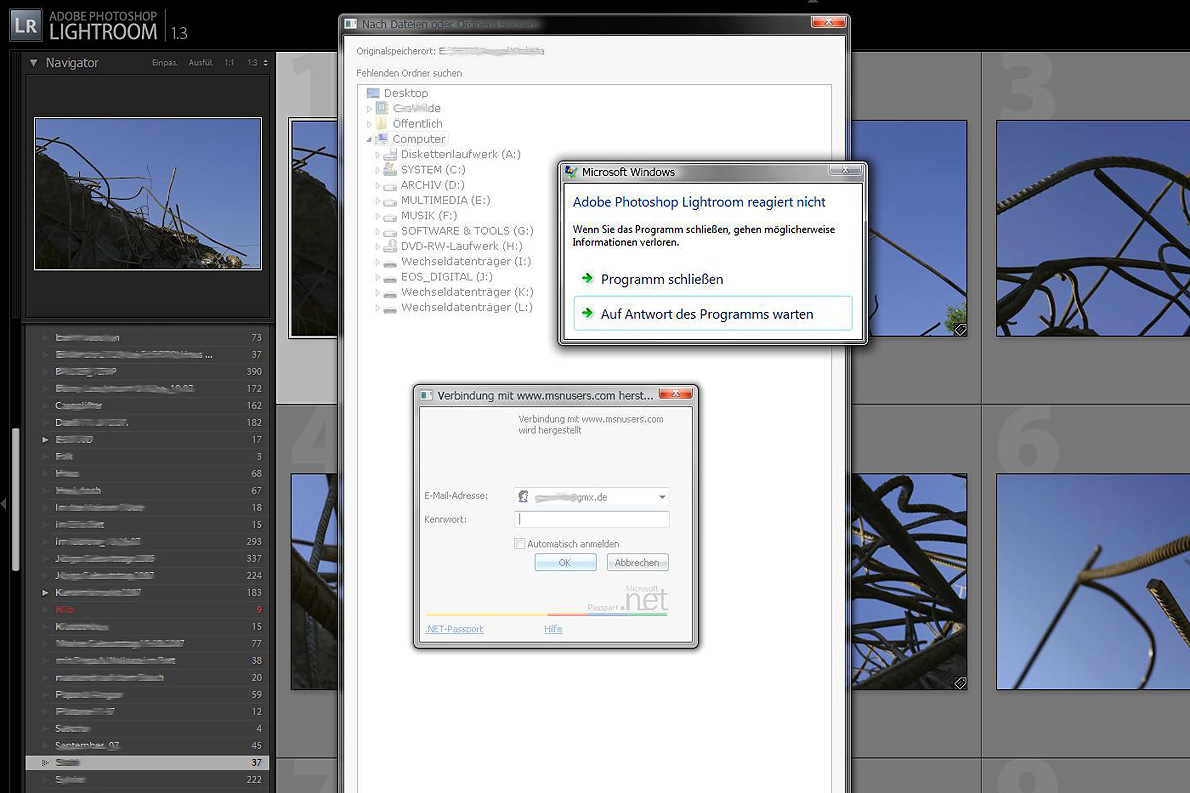
Task: Select Wechseldatenträger (I:) drive icon
Action: click(x=390, y=263)
